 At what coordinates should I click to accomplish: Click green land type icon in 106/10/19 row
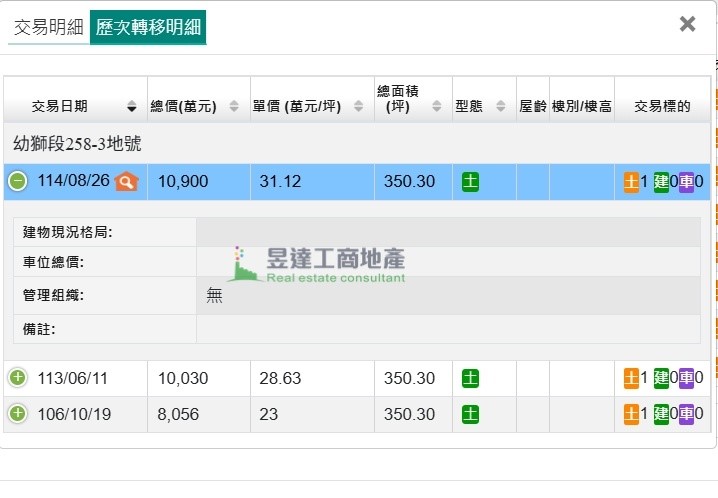470,414
